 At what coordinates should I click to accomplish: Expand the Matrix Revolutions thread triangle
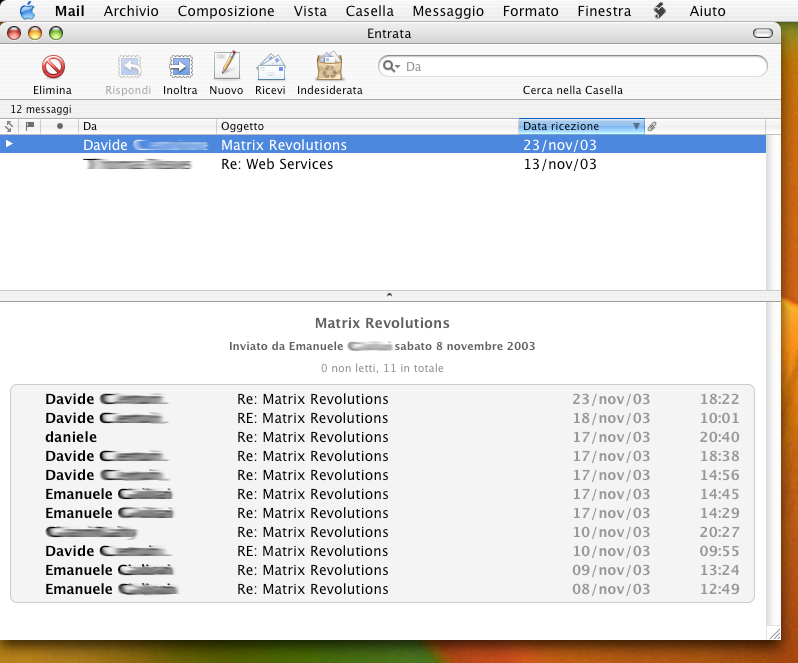click(9, 145)
